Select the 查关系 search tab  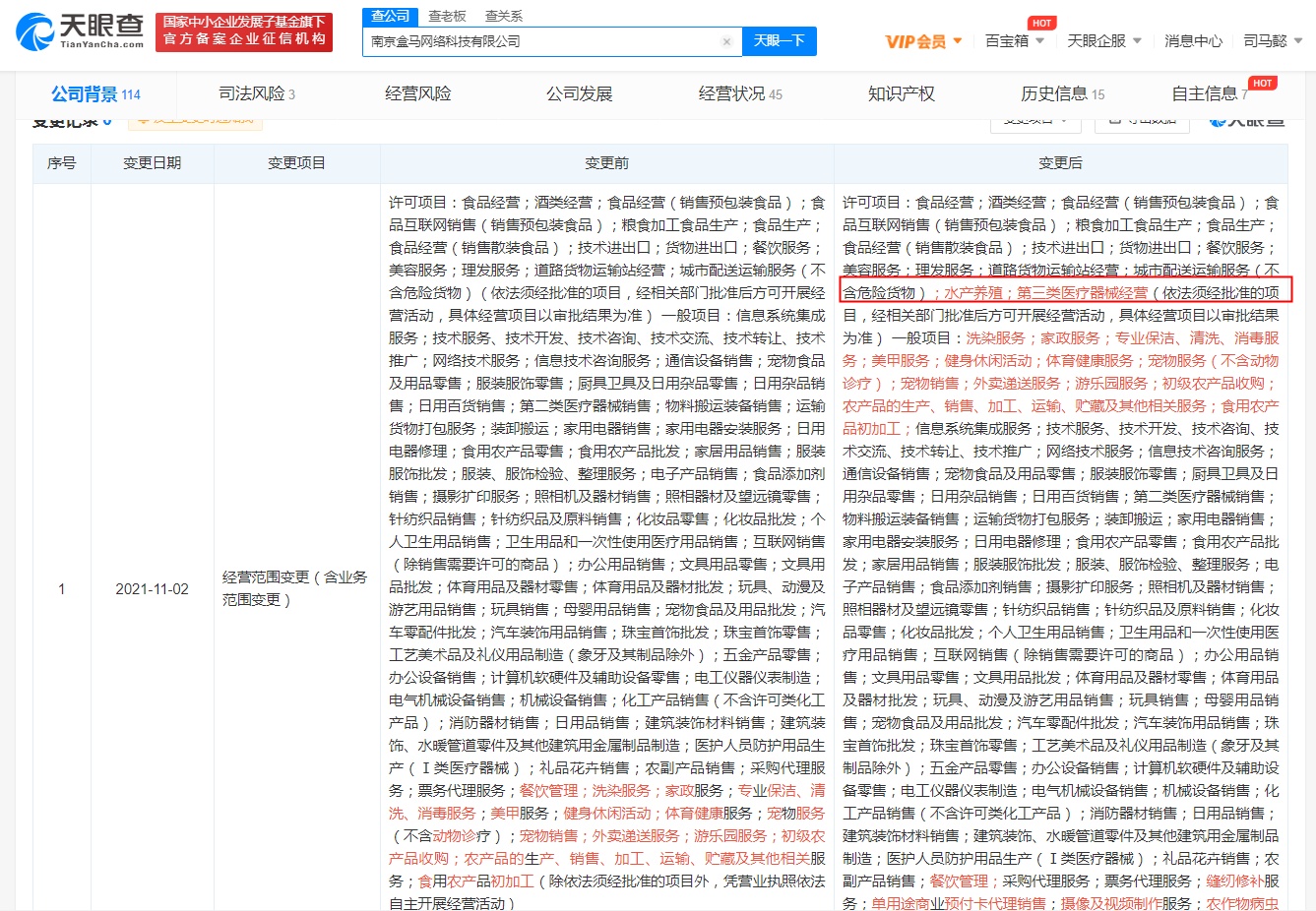pos(504,16)
